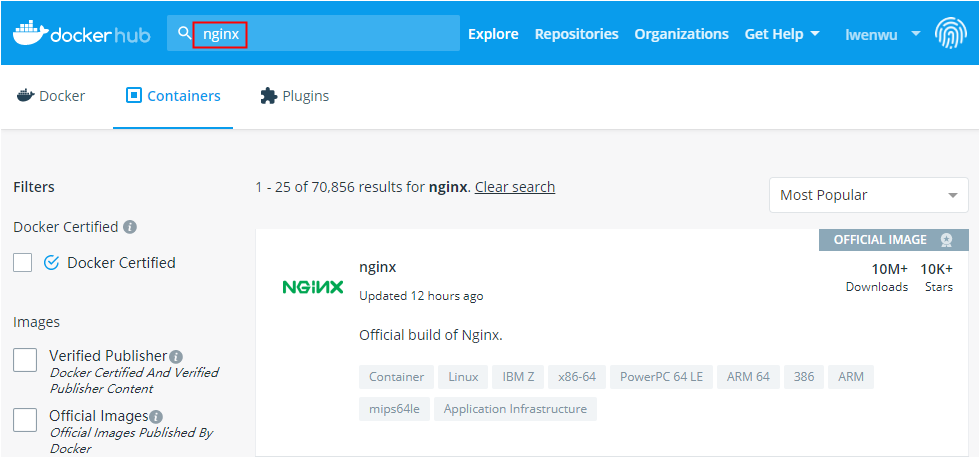This screenshot has height=457, width=979.
Task: Open Organizations in the top bar
Action: (681, 34)
